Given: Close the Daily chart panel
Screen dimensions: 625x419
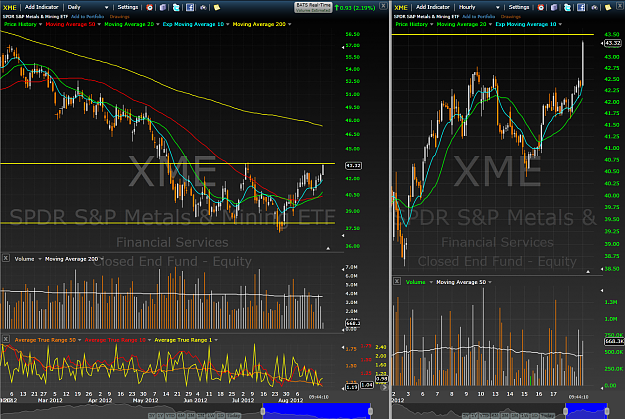Looking at the screenshot, I should click(383, 6).
